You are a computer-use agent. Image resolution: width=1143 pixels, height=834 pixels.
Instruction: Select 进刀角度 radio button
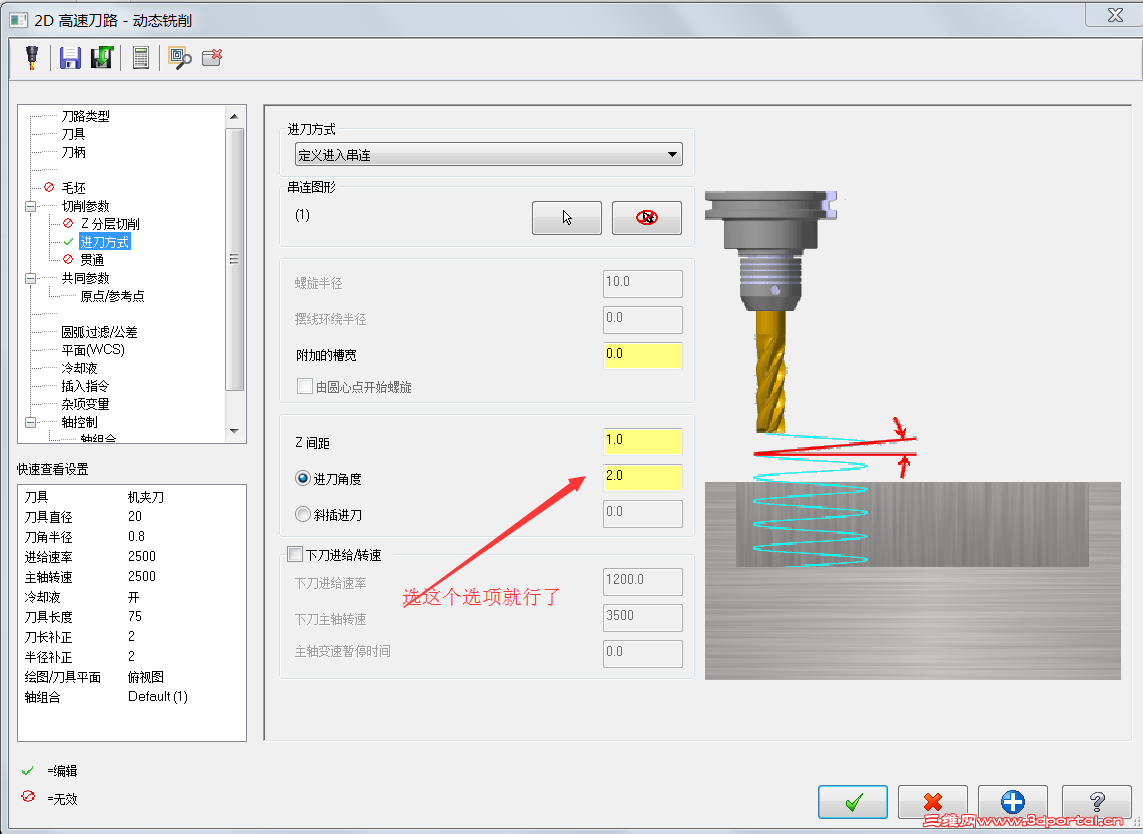click(x=303, y=478)
